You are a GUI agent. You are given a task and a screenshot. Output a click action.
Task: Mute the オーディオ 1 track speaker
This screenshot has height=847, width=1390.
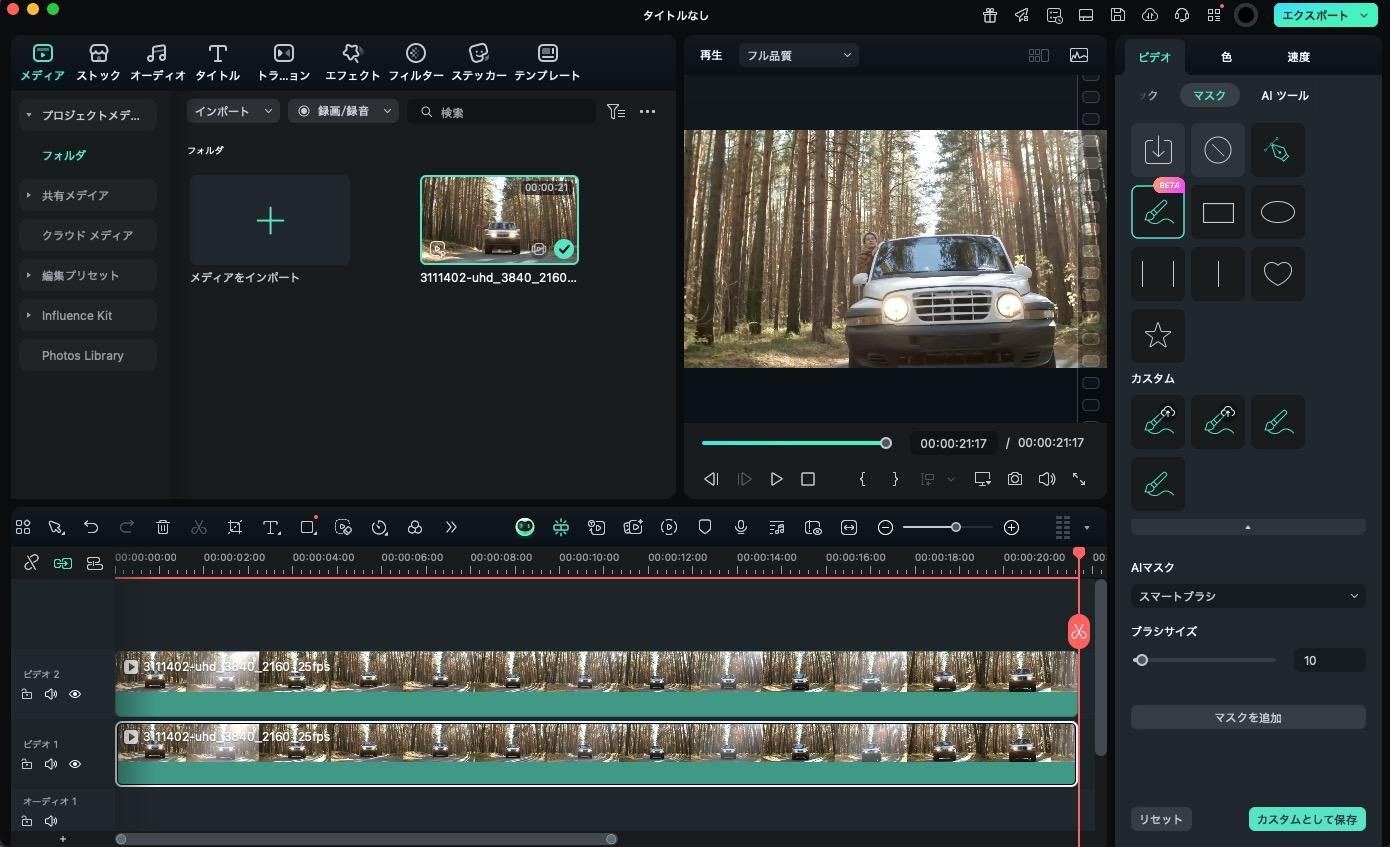[x=51, y=821]
